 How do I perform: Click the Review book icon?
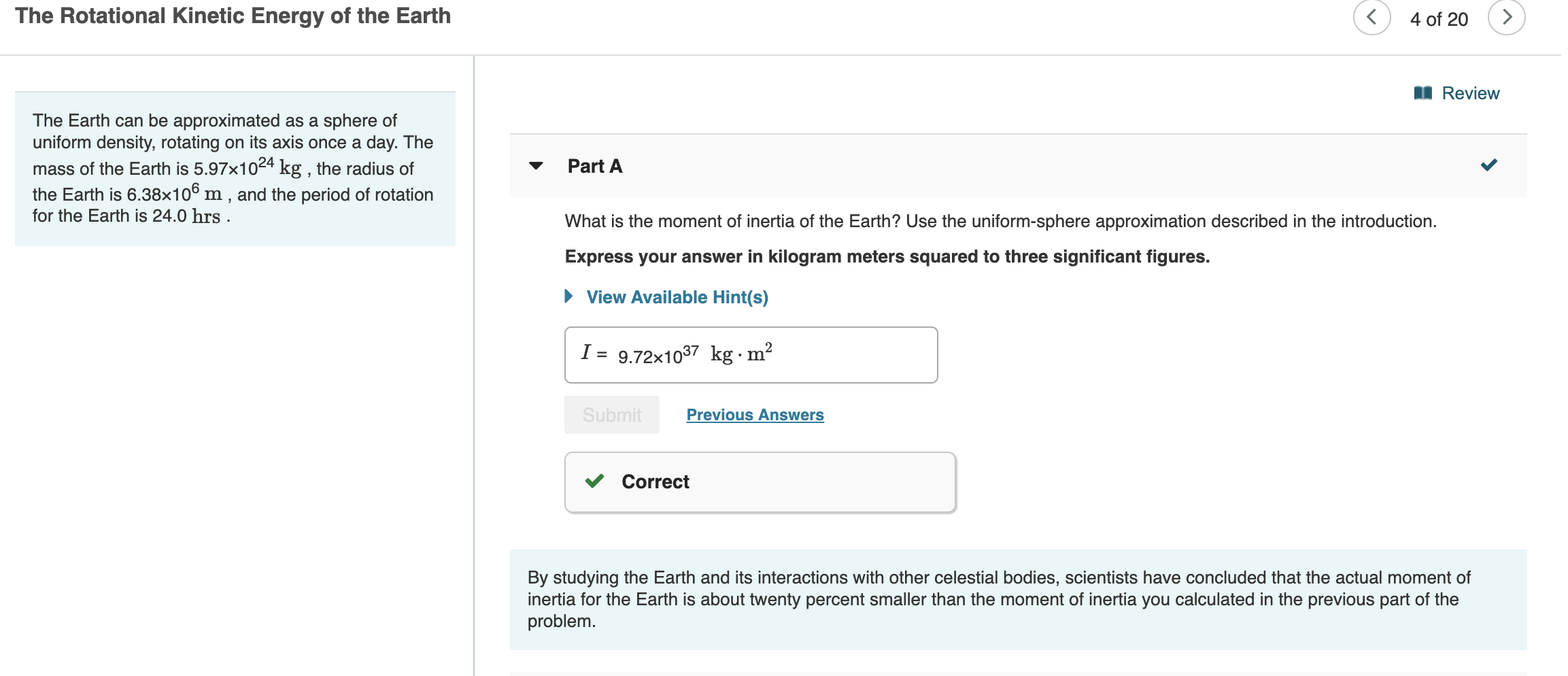click(x=1422, y=93)
